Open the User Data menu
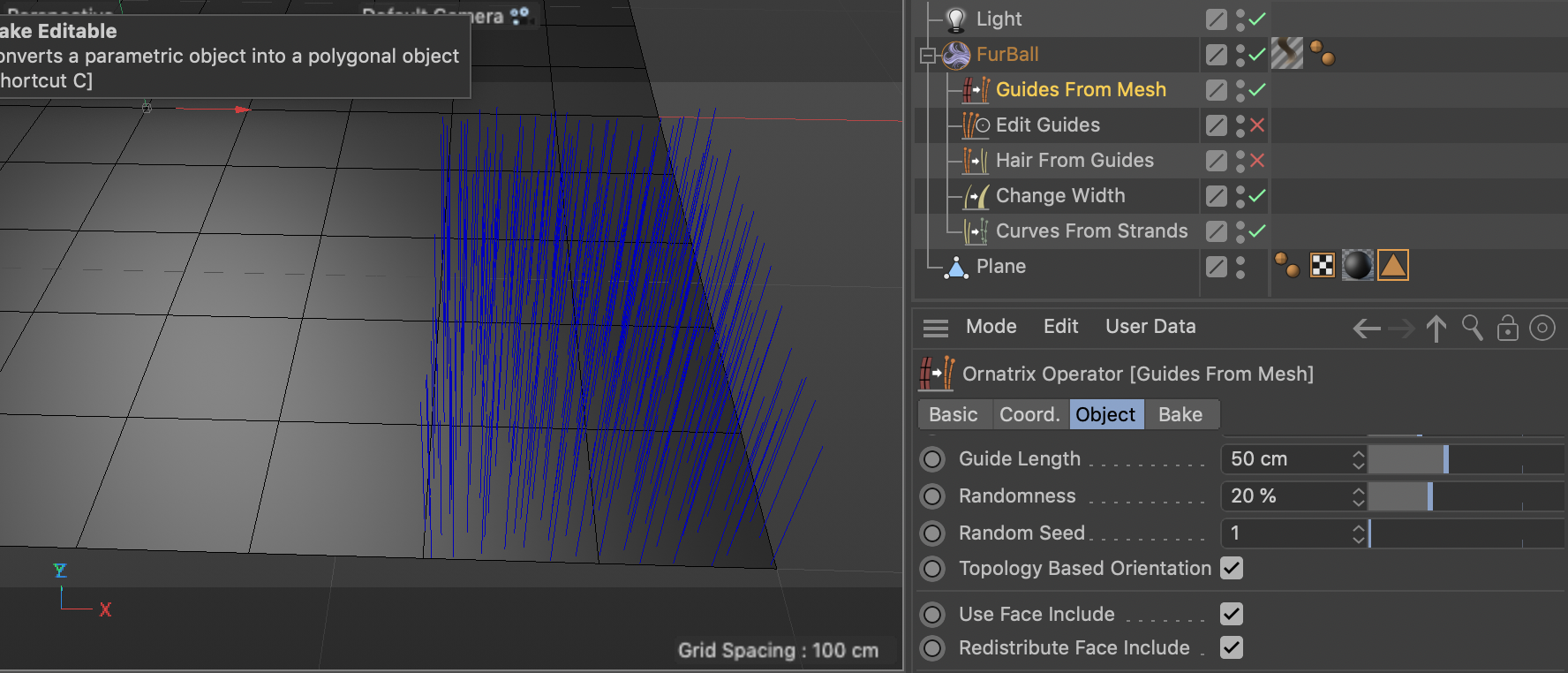 tap(1150, 327)
